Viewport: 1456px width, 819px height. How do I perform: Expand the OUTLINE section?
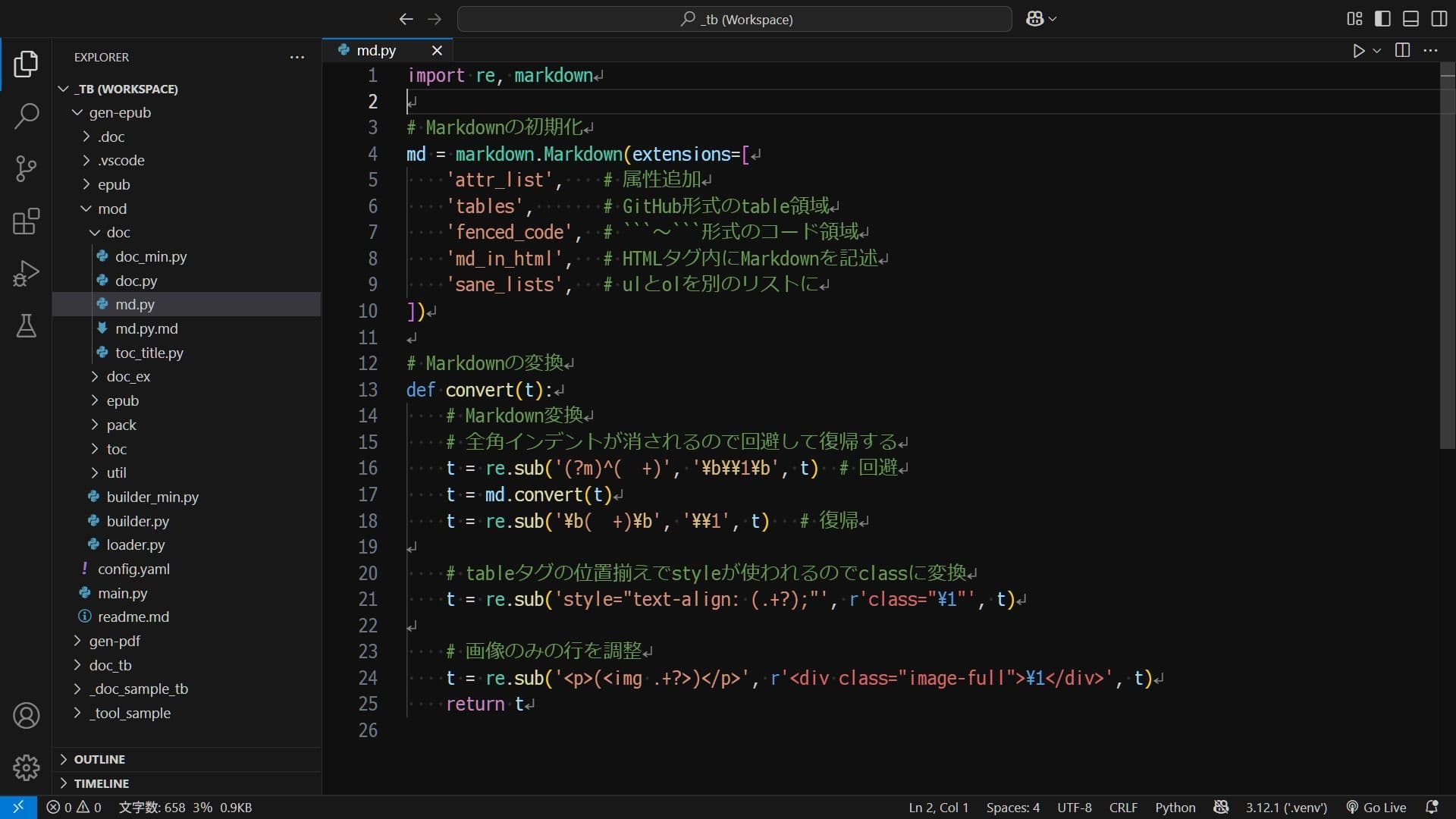(x=99, y=758)
